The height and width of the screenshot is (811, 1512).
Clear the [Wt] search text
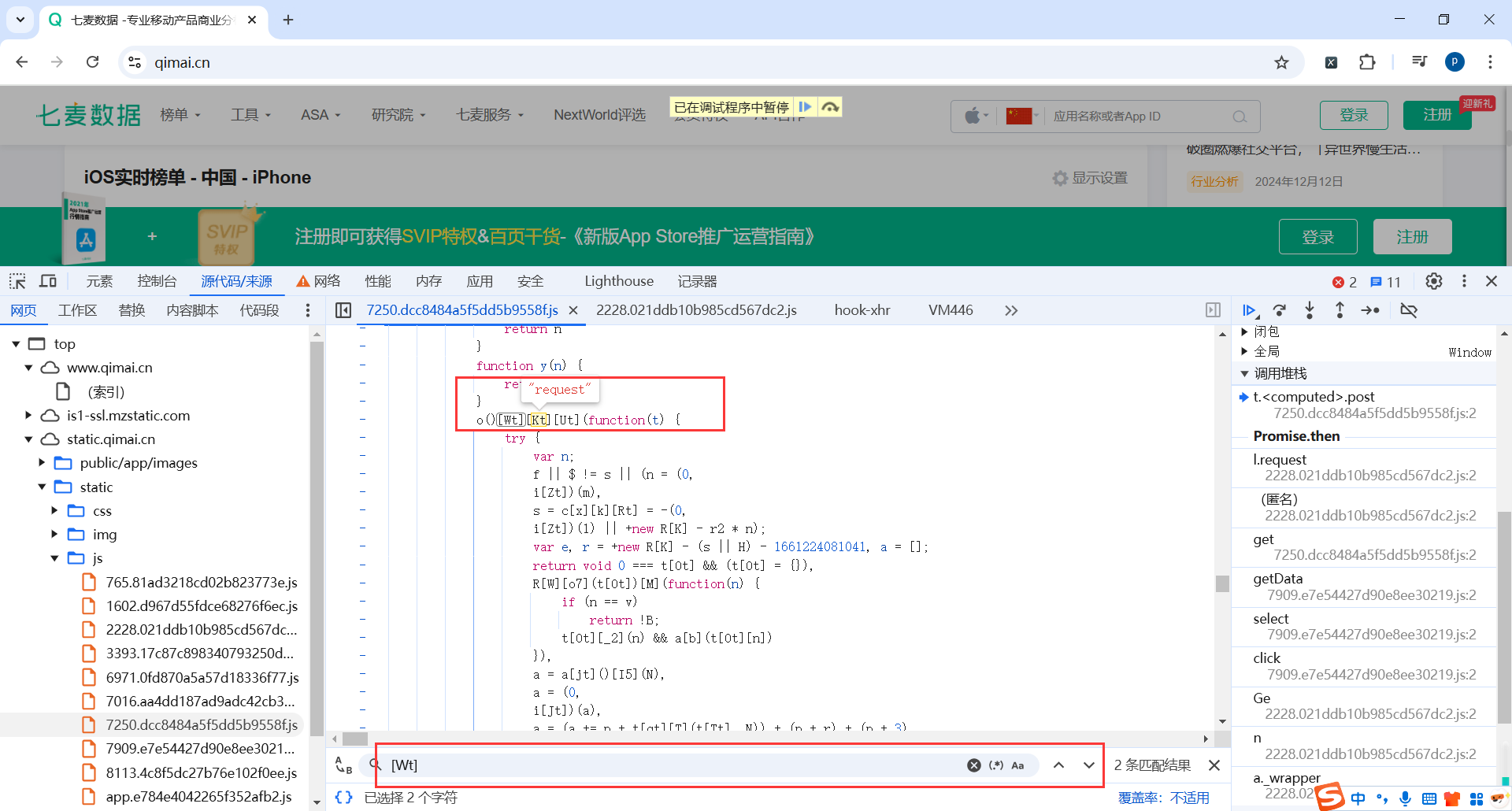974,765
